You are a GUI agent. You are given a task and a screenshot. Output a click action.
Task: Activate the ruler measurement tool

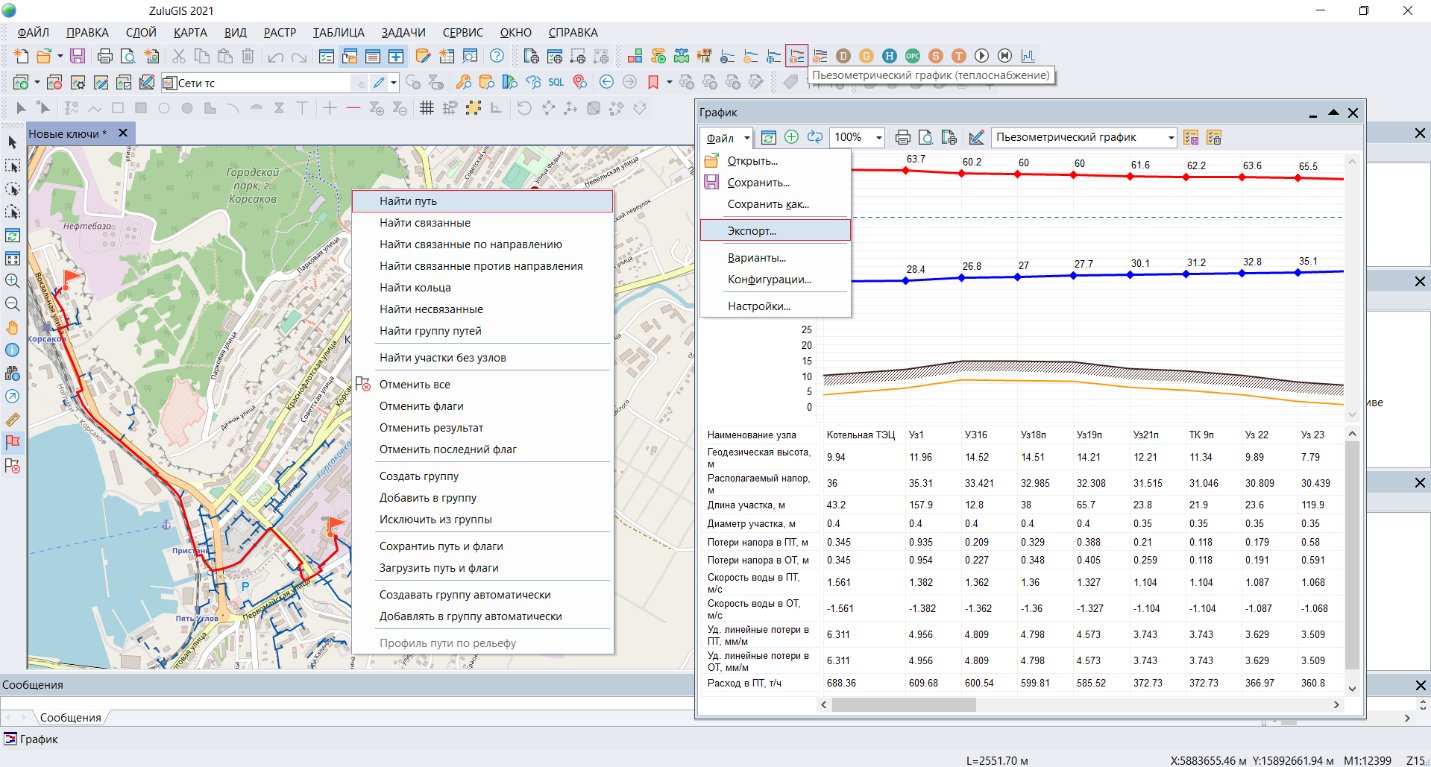13,419
